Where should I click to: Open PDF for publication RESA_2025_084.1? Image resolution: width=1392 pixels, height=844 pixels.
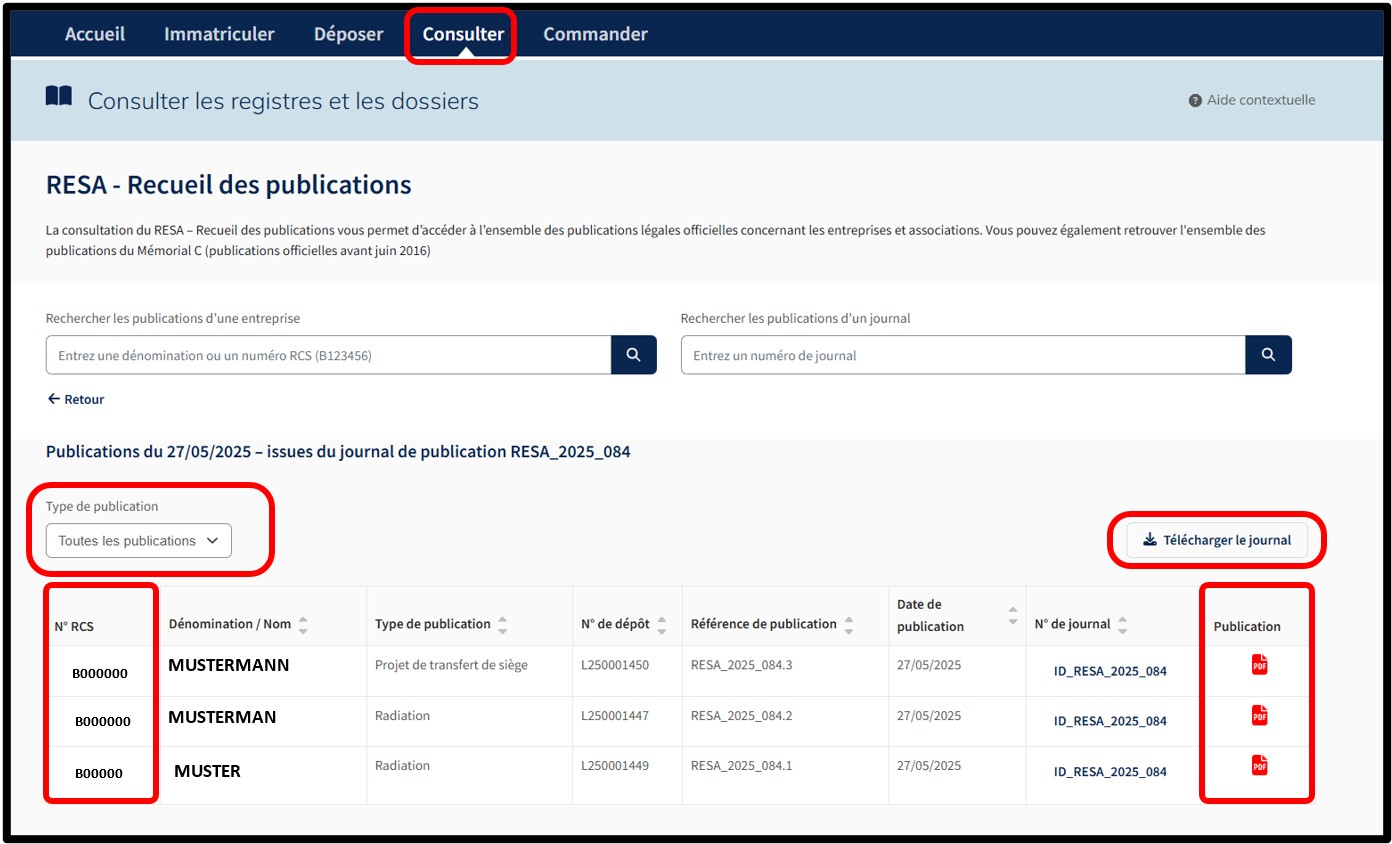(x=1259, y=765)
